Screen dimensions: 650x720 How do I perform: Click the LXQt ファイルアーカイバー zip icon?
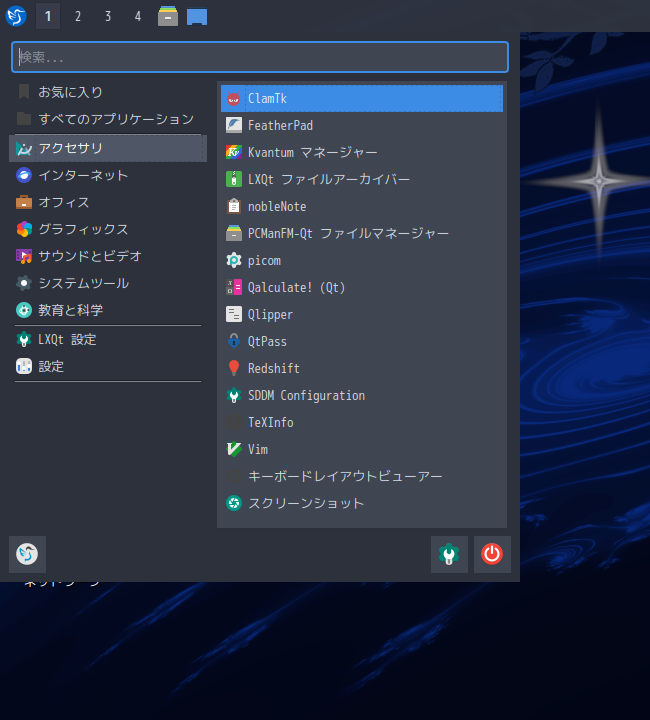234,180
